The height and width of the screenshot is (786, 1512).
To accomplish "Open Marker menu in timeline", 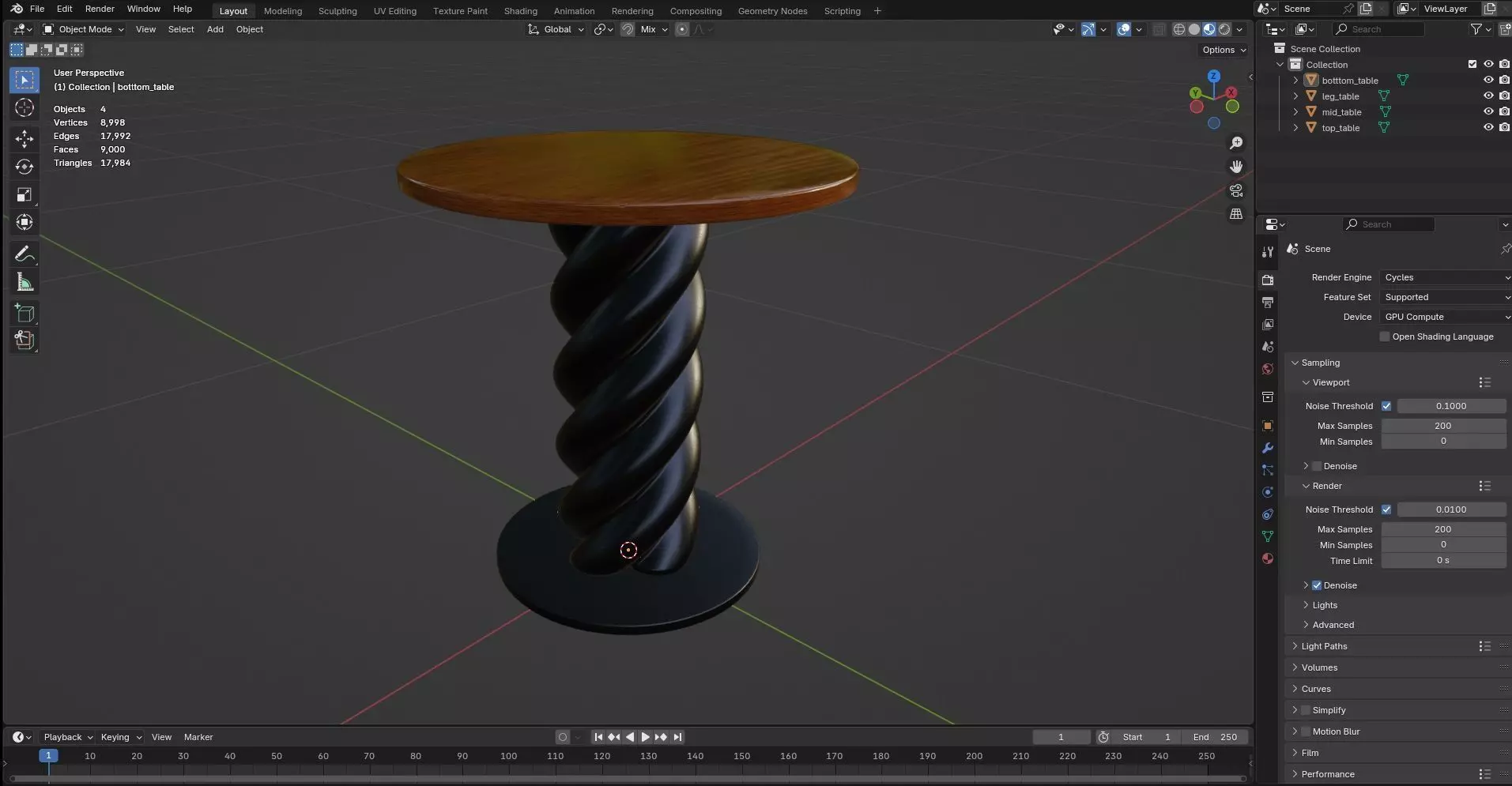I will coord(198,737).
